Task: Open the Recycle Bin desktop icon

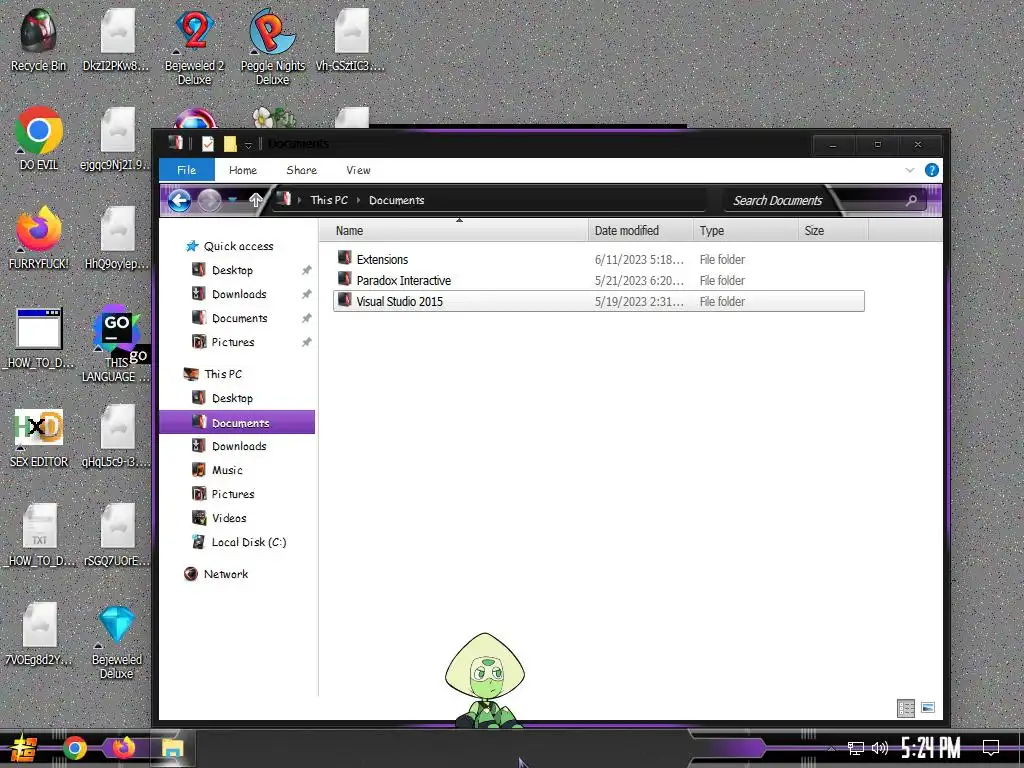Action: 38,39
